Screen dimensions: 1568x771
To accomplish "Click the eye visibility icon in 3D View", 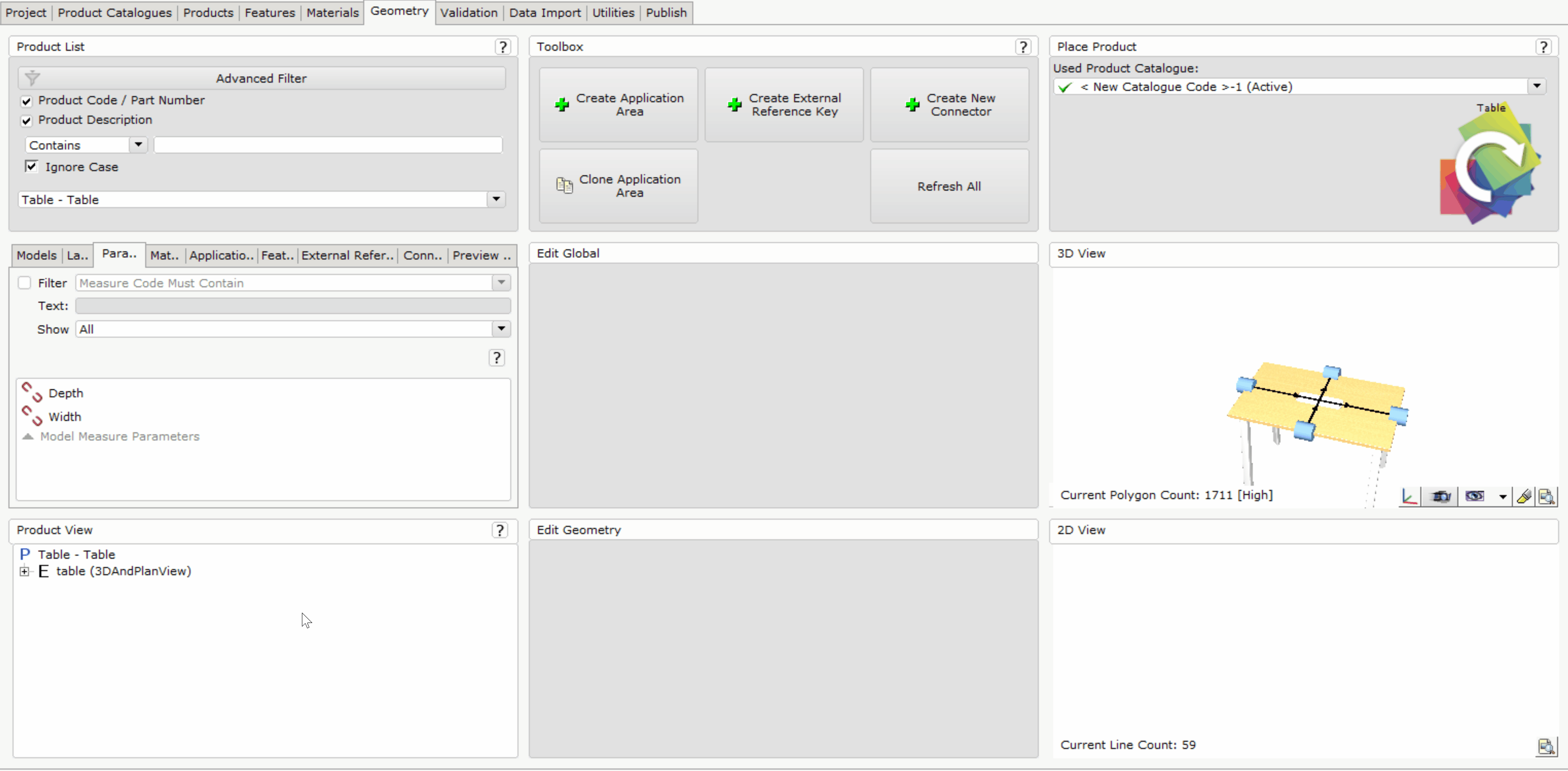I will (1474, 496).
